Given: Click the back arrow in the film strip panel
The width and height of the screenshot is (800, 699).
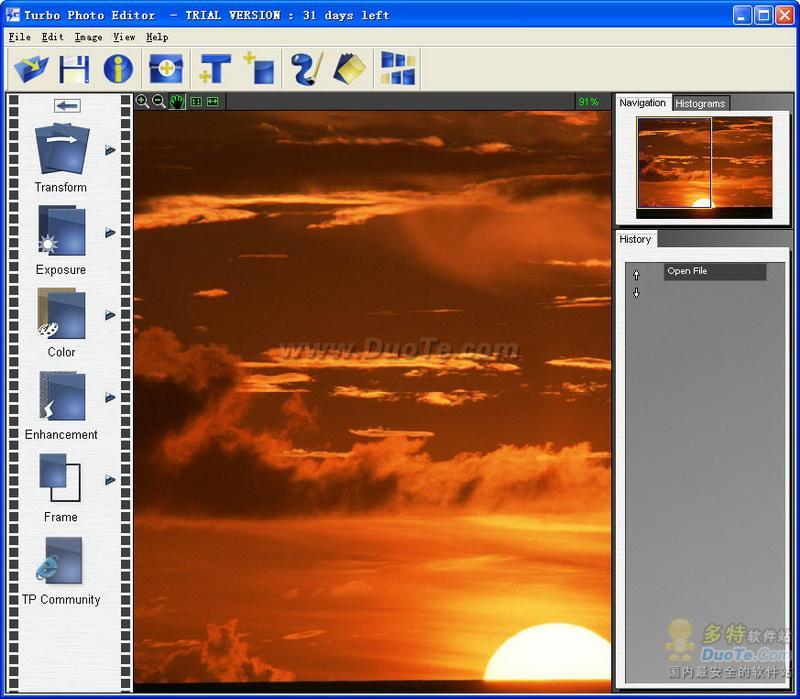Looking at the screenshot, I should click(67, 106).
